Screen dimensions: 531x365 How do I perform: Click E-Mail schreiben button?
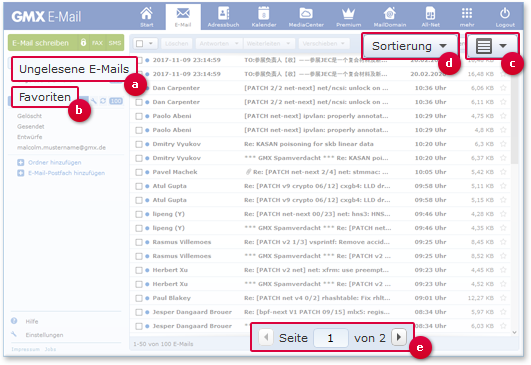(40, 43)
